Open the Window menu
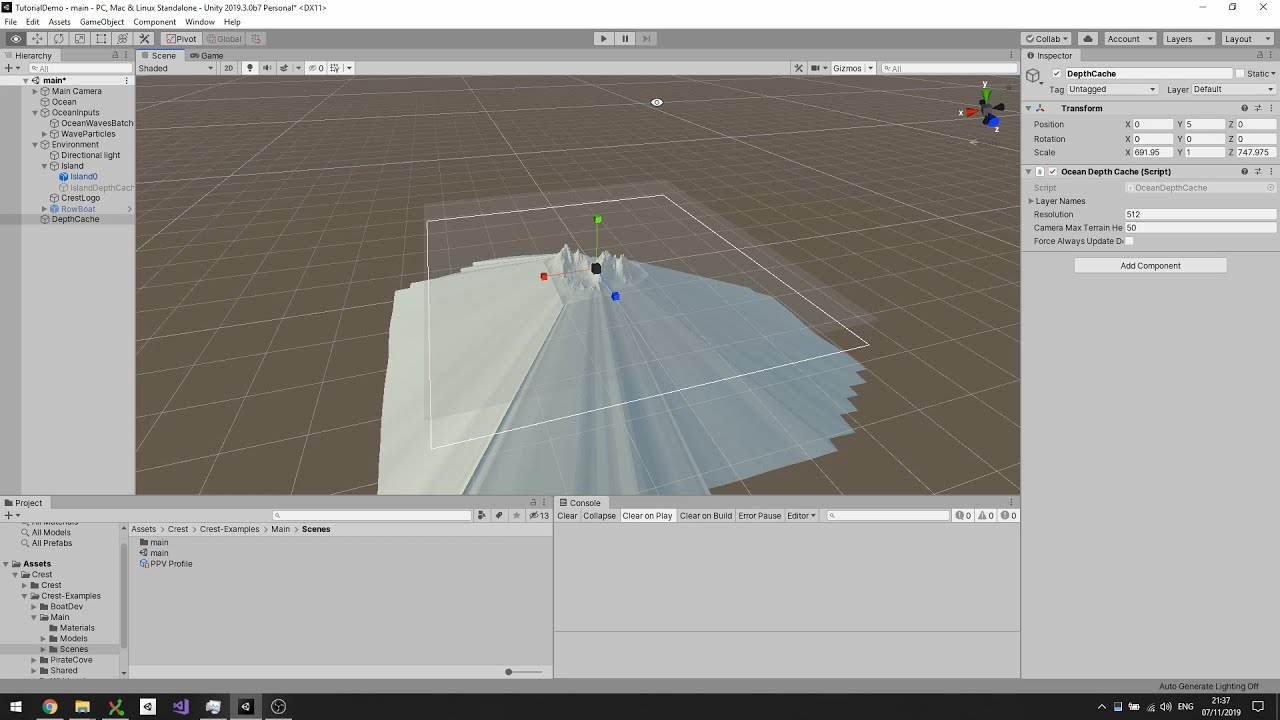This screenshot has height=720, width=1280. click(199, 22)
